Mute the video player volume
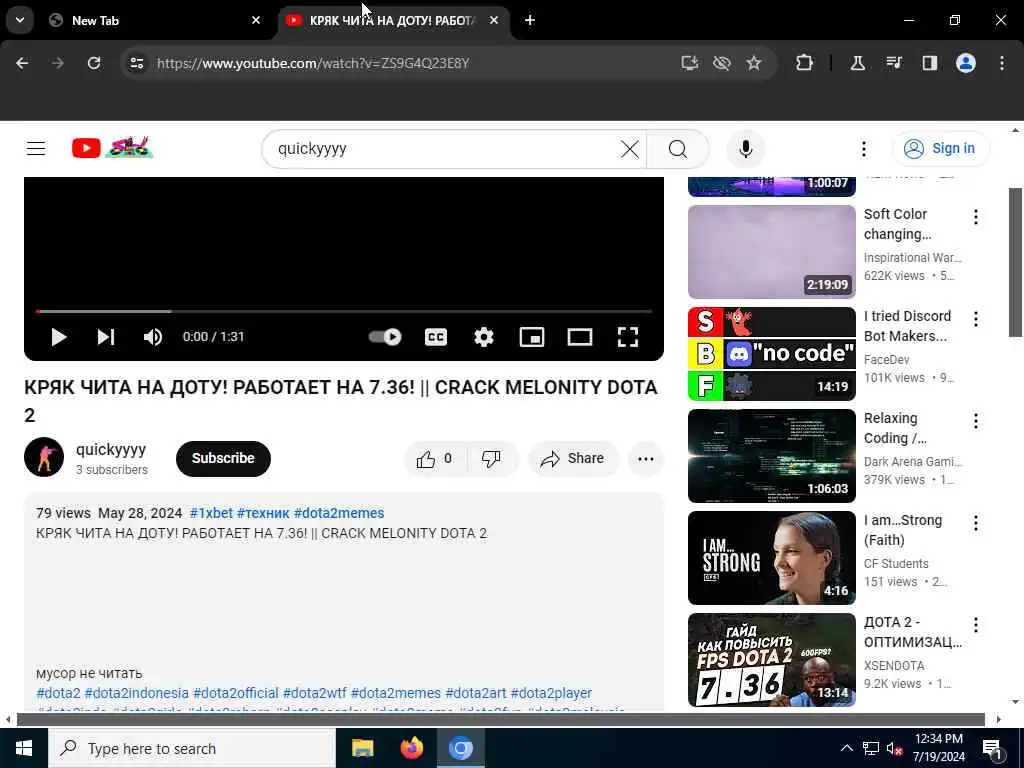1024x768 pixels. pos(153,337)
